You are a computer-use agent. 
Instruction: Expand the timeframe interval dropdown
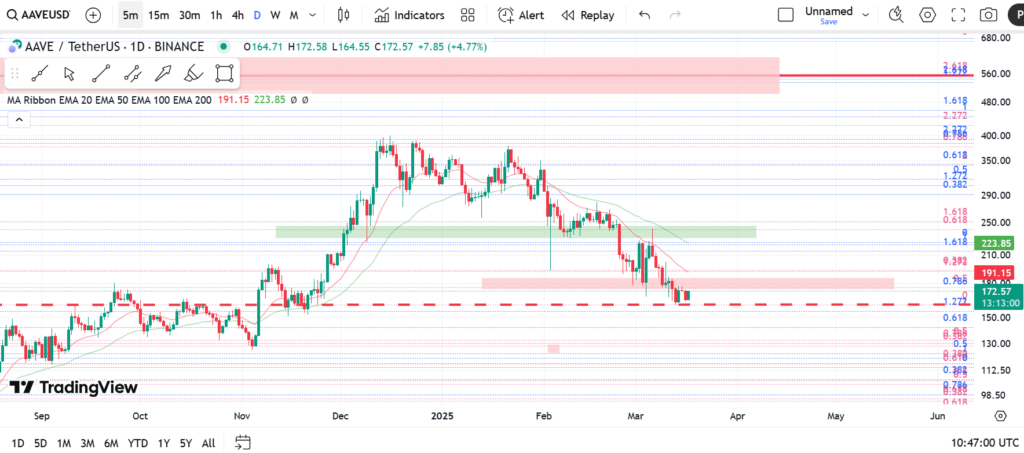[315, 15]
